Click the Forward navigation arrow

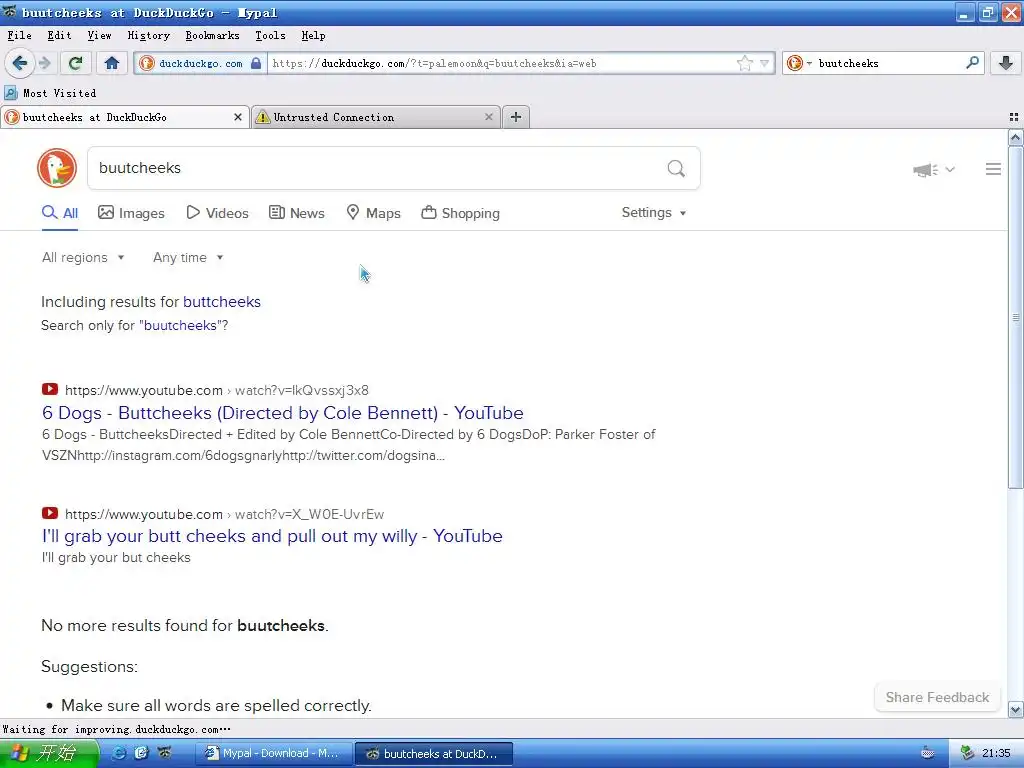point(44,63)
